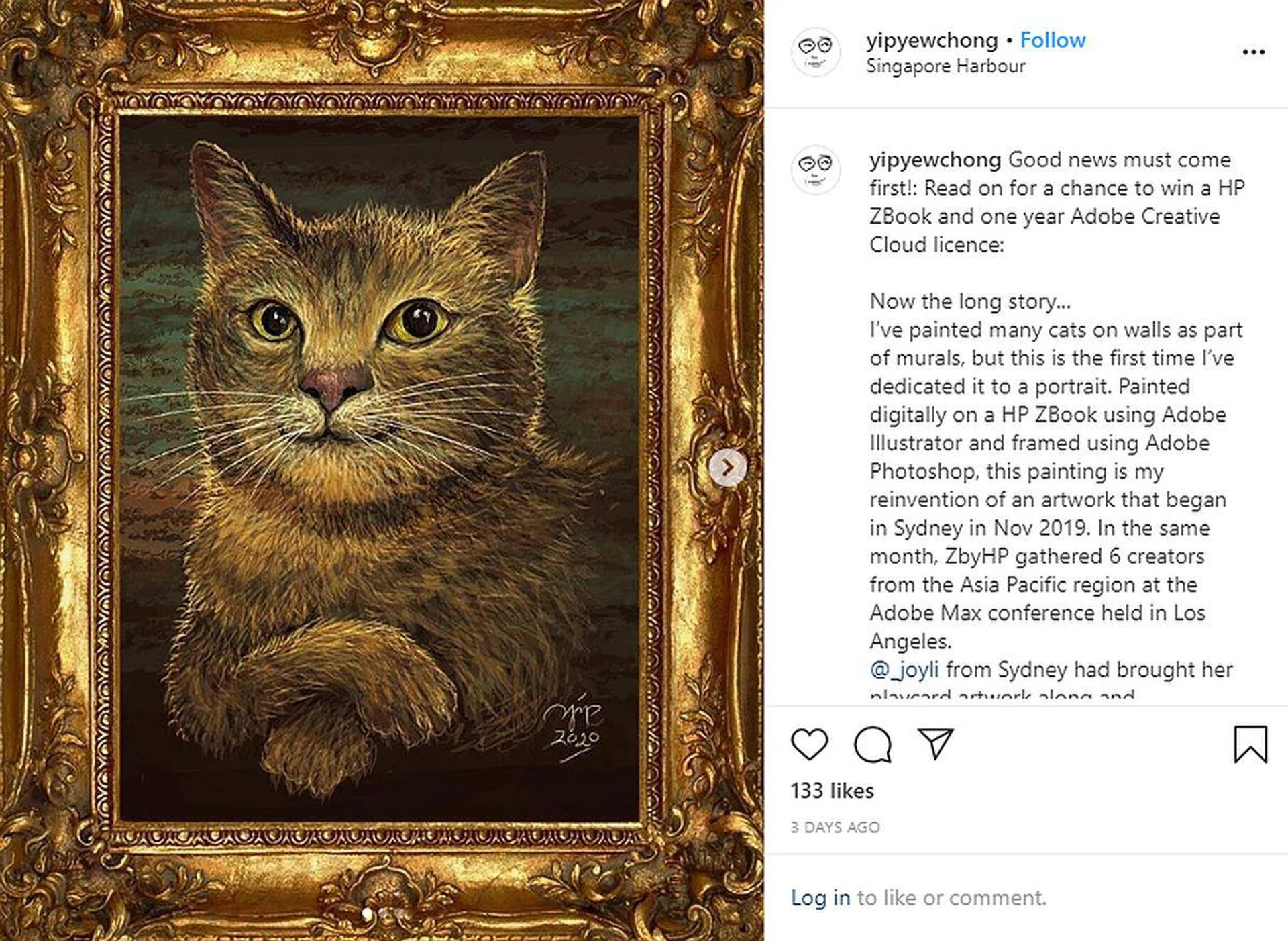Click the avatar beside the caption text
Screen dimensions: 1288x941
[816, 170]
